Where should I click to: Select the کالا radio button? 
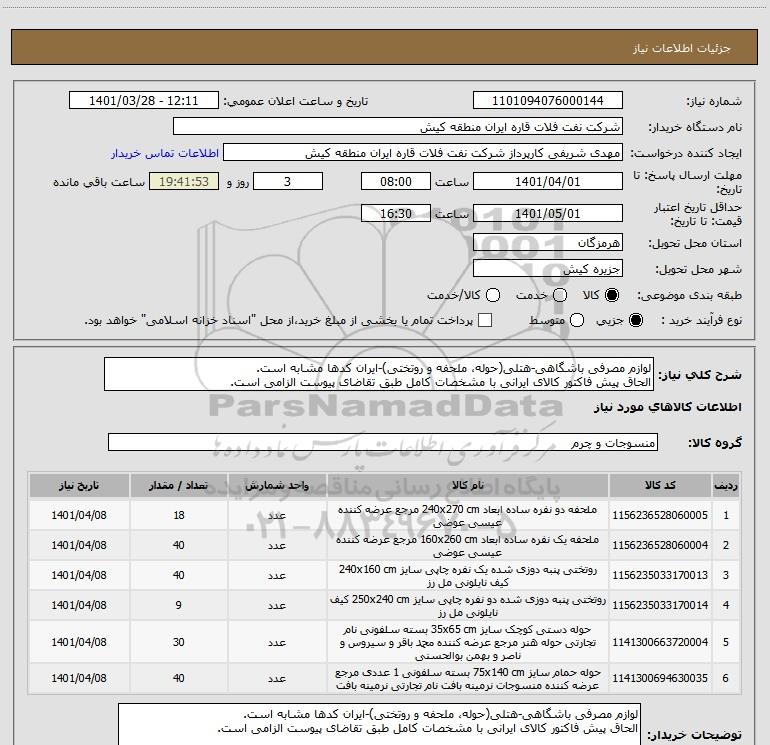612,295
